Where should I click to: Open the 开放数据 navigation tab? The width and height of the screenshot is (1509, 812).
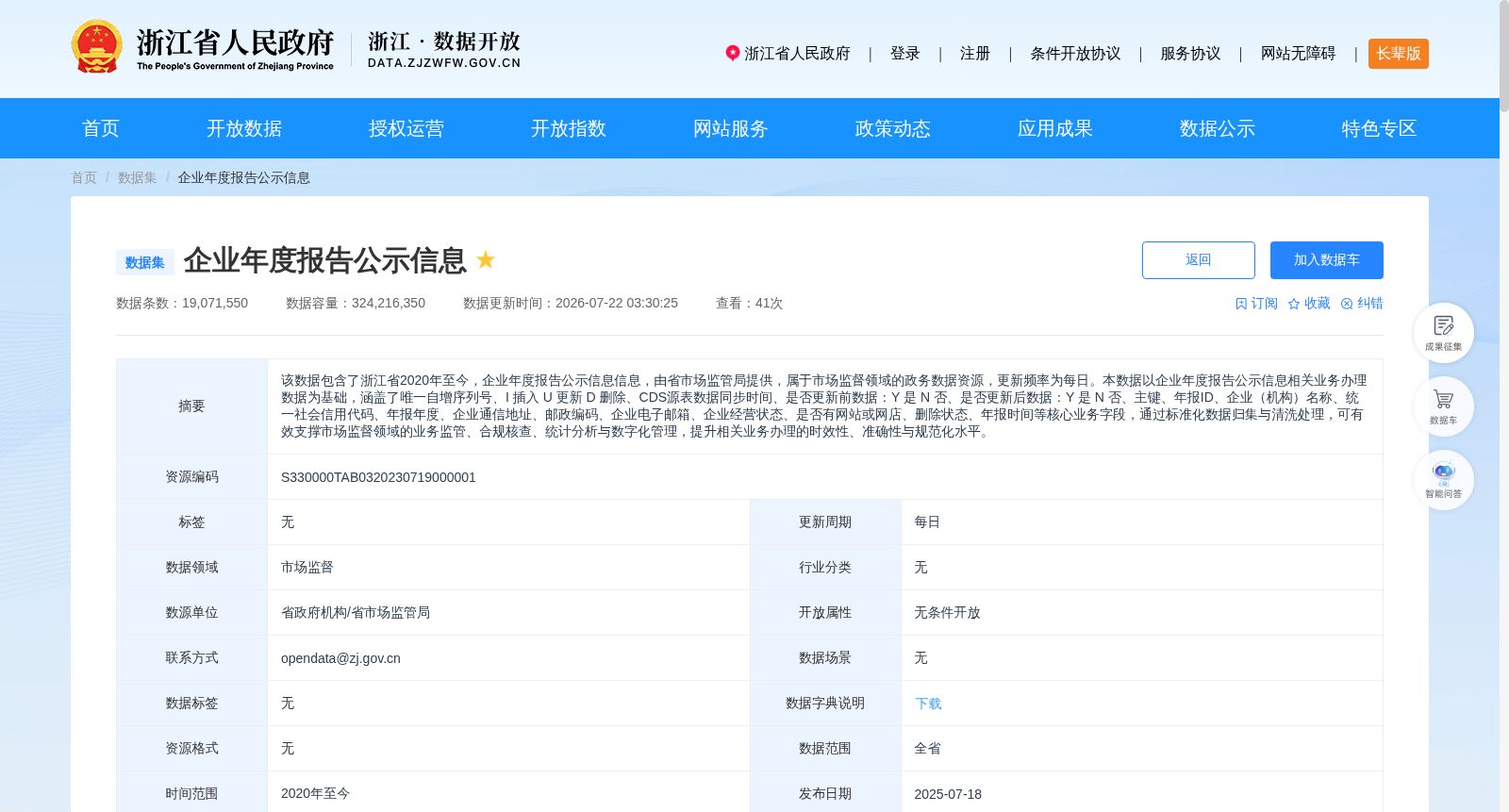point(244,128)
